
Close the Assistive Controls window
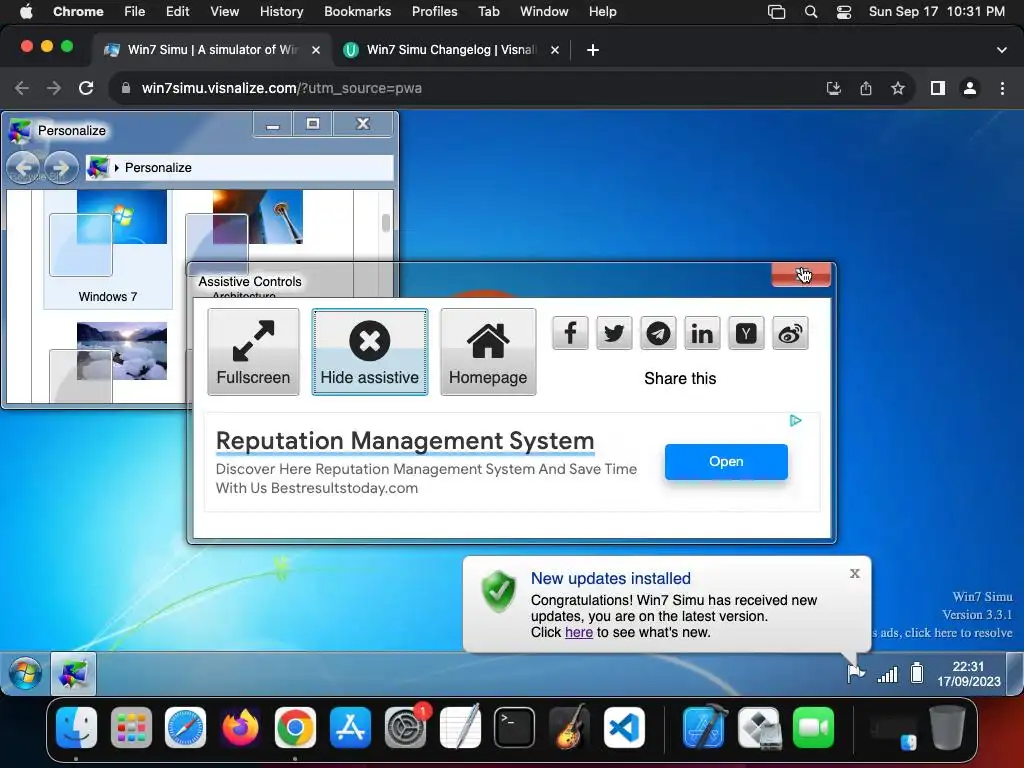801,275
